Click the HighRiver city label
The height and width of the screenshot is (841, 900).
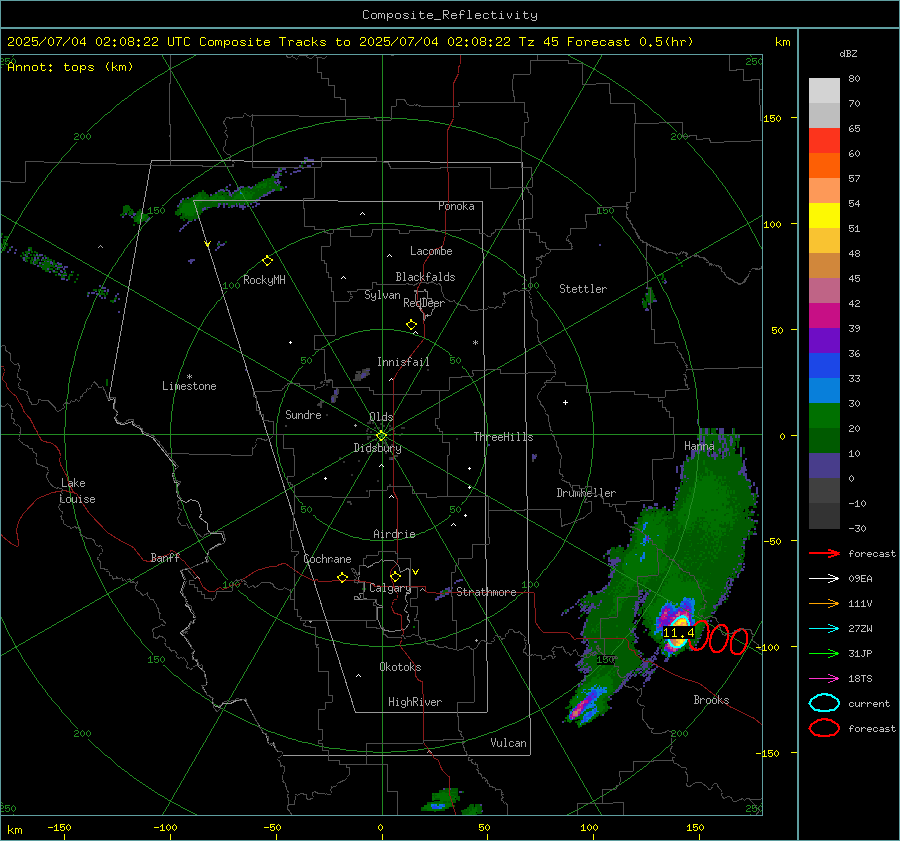tap(415, 703)
